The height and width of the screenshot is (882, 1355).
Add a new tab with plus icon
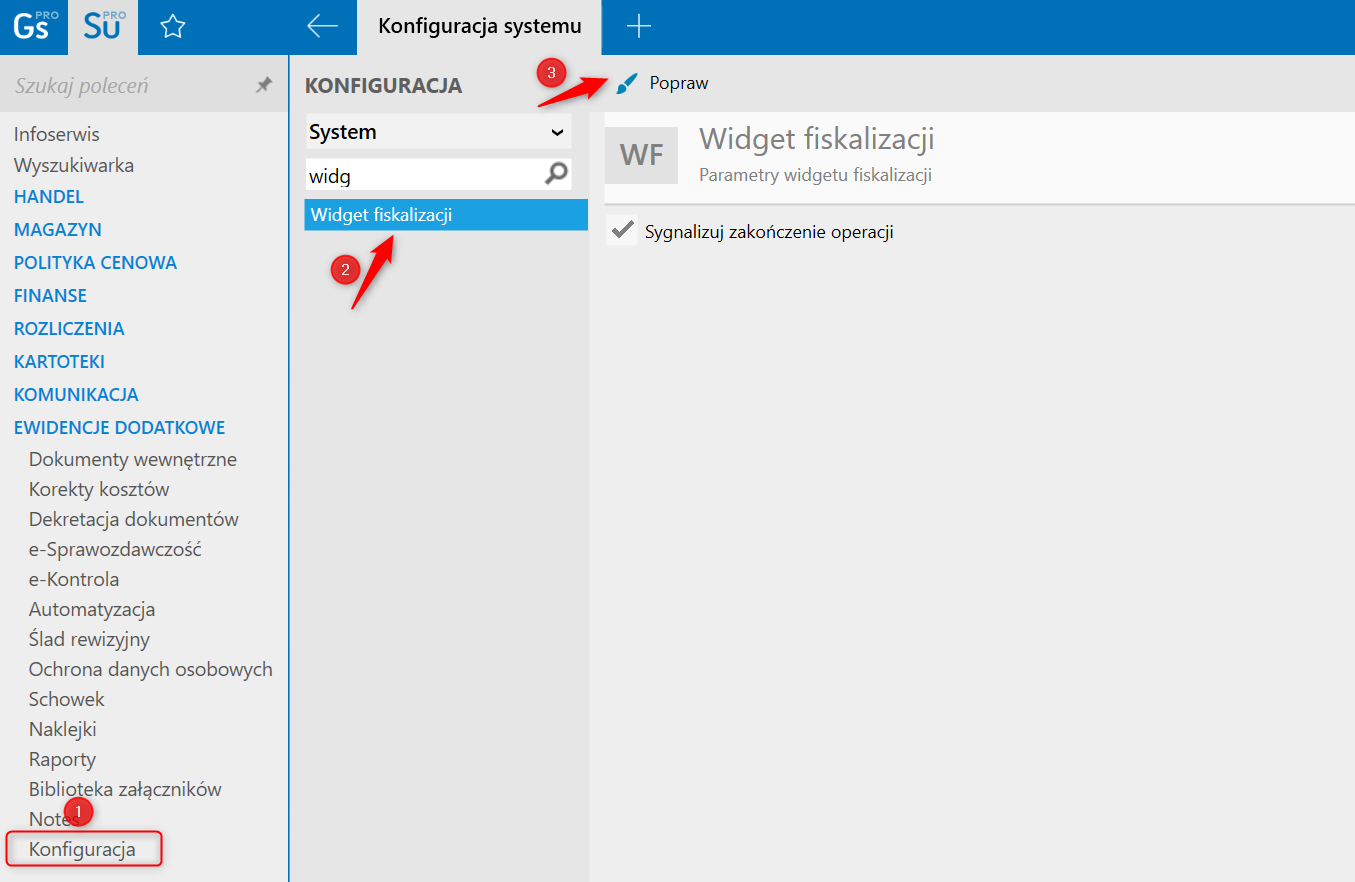(x=638, y=27)
